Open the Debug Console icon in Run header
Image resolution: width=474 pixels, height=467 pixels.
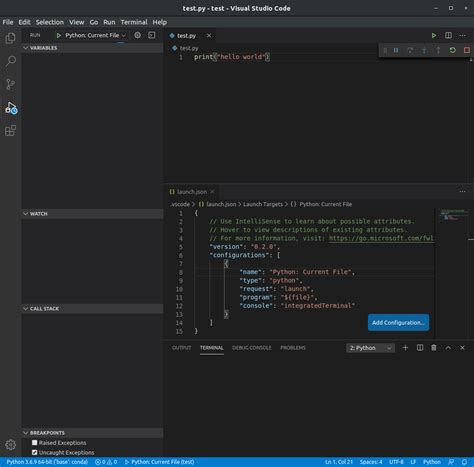[x=152, y=35]
